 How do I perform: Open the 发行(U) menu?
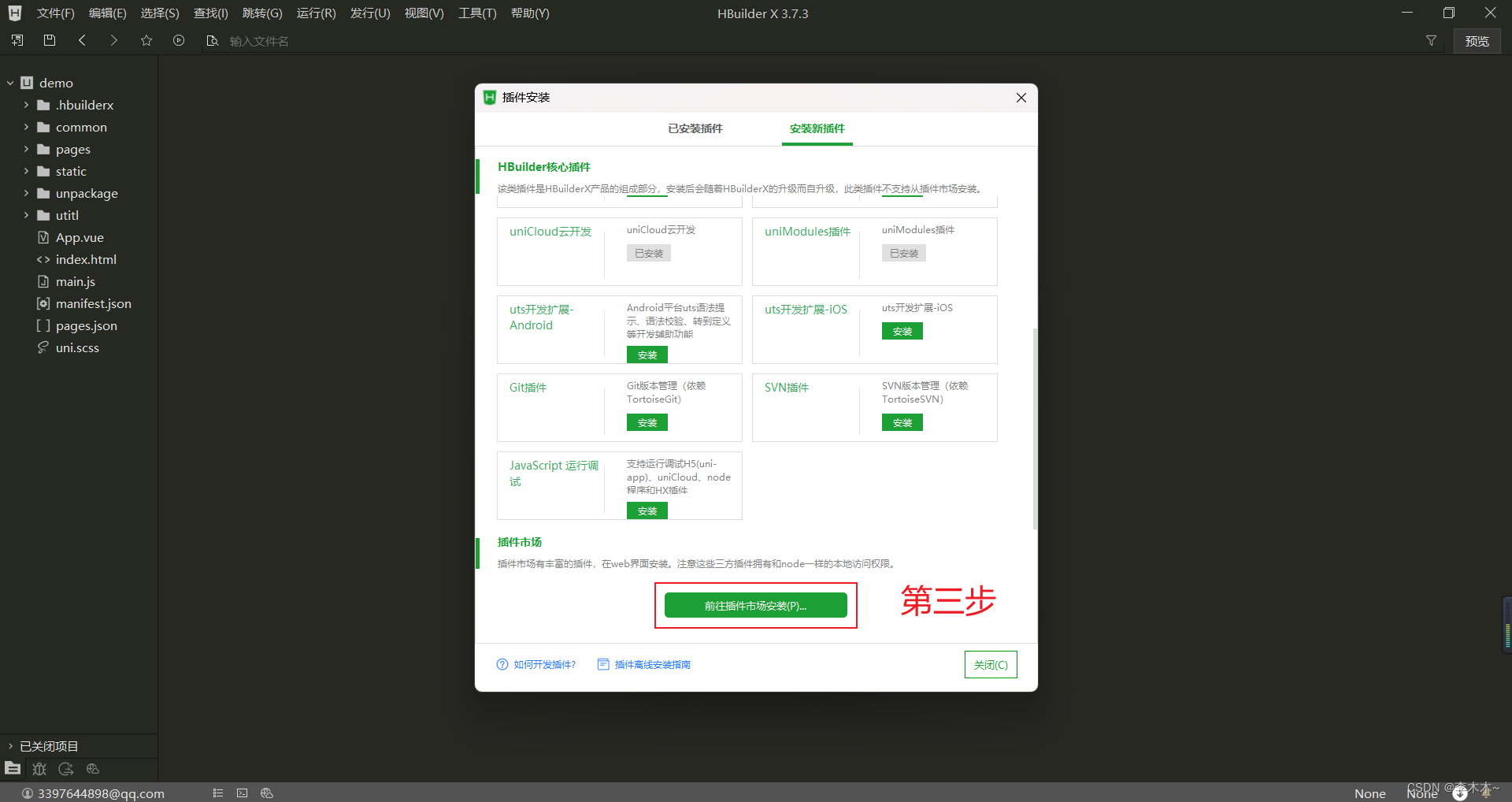[x=370, y=13]
